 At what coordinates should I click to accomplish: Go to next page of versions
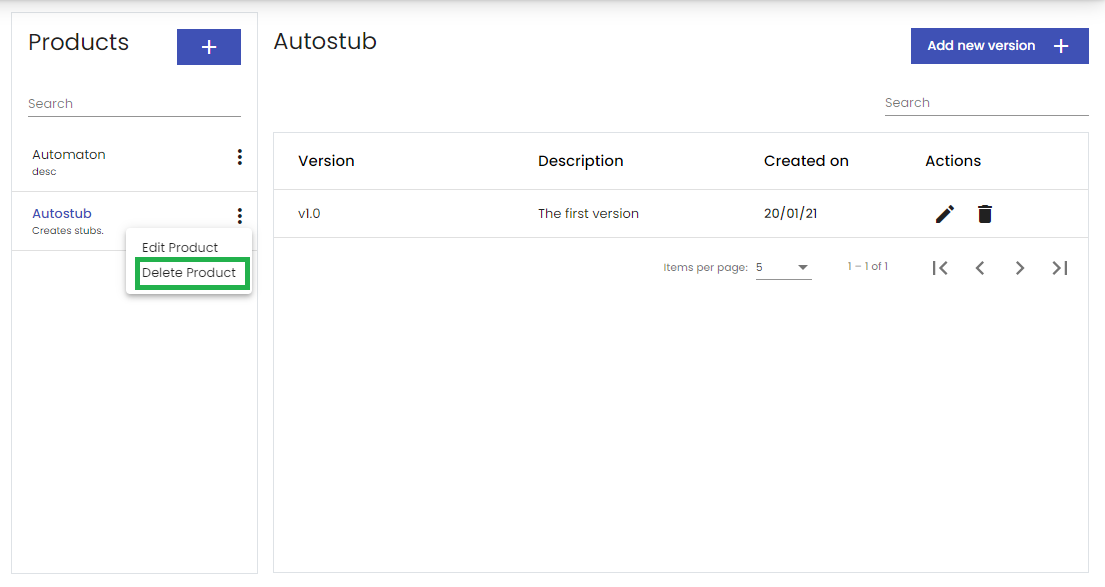[1020, 268]
